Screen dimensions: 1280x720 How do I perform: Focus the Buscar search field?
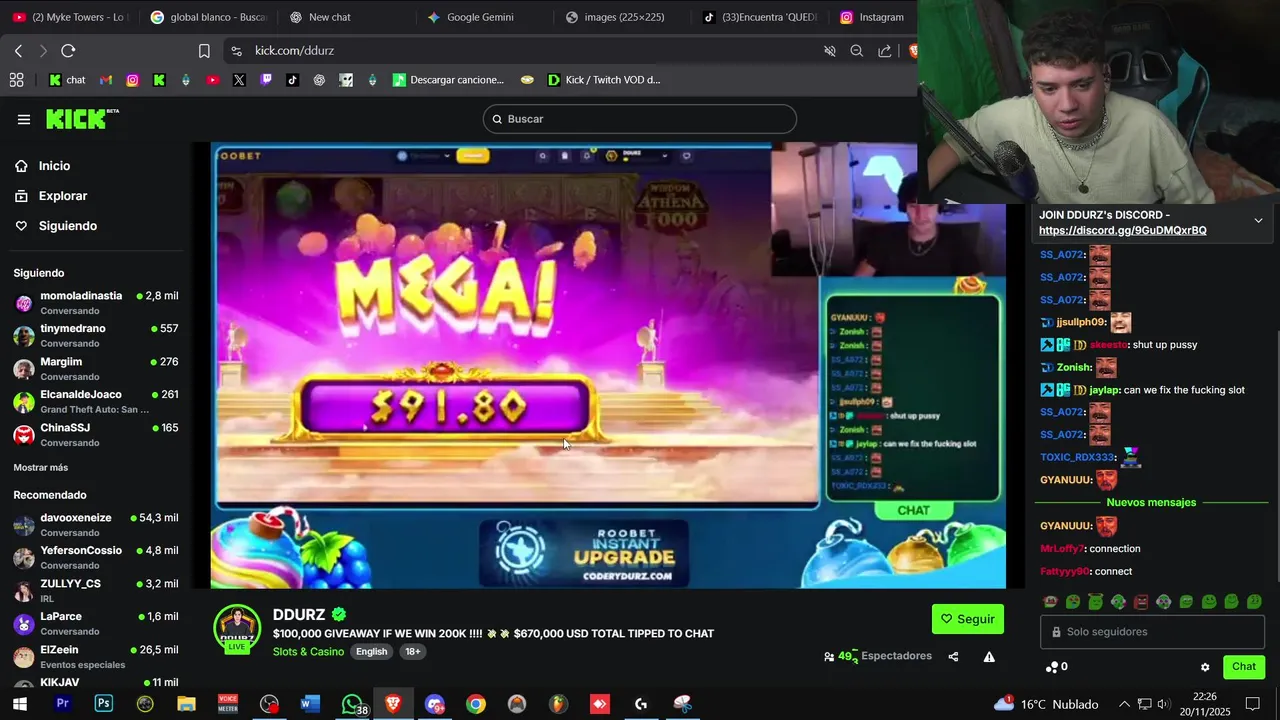(x=640, y=119)
